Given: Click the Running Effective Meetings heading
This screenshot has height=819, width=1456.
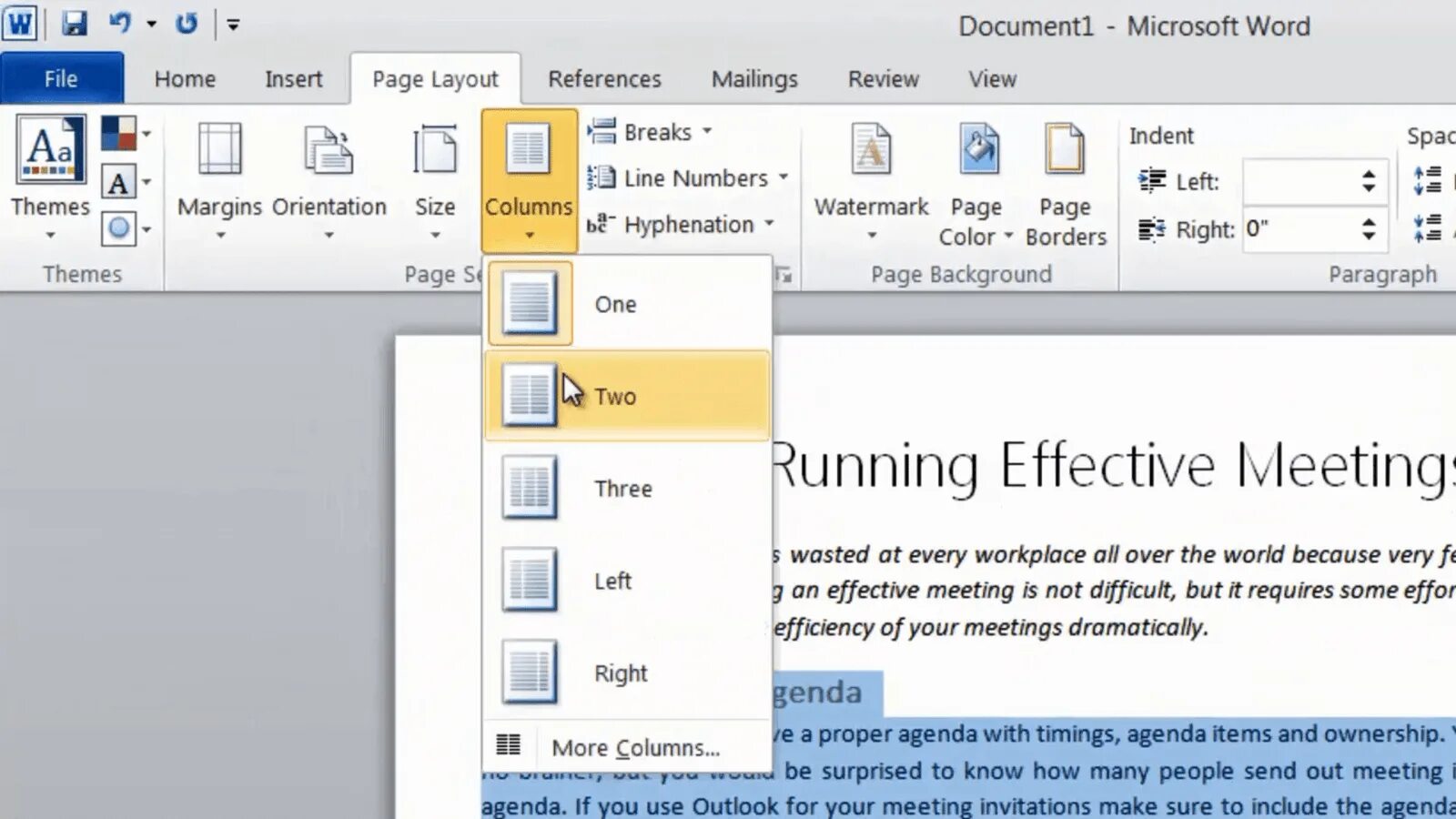Looking at the screenshot, I should pyautogui.click(x=1114, y=466).
